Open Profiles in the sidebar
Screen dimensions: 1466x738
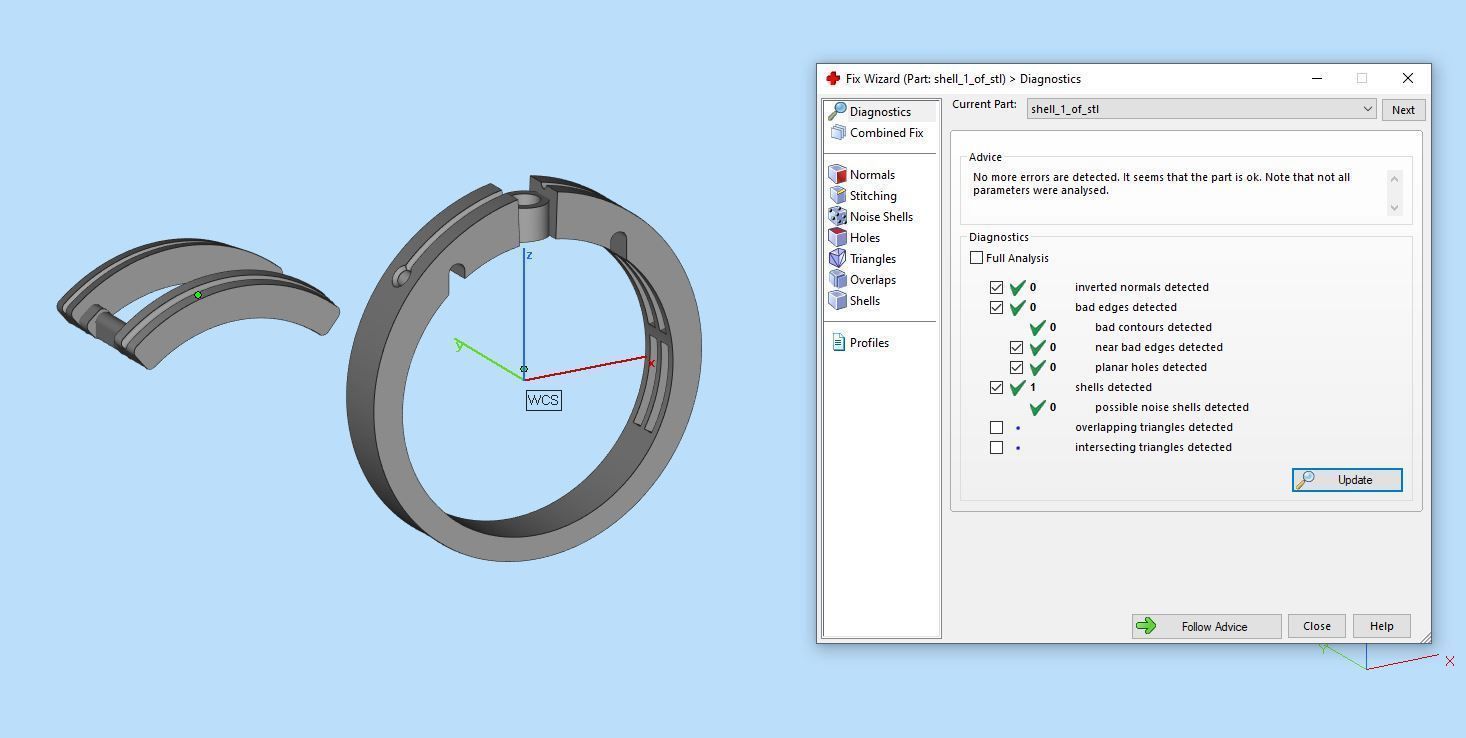[860, 342]
